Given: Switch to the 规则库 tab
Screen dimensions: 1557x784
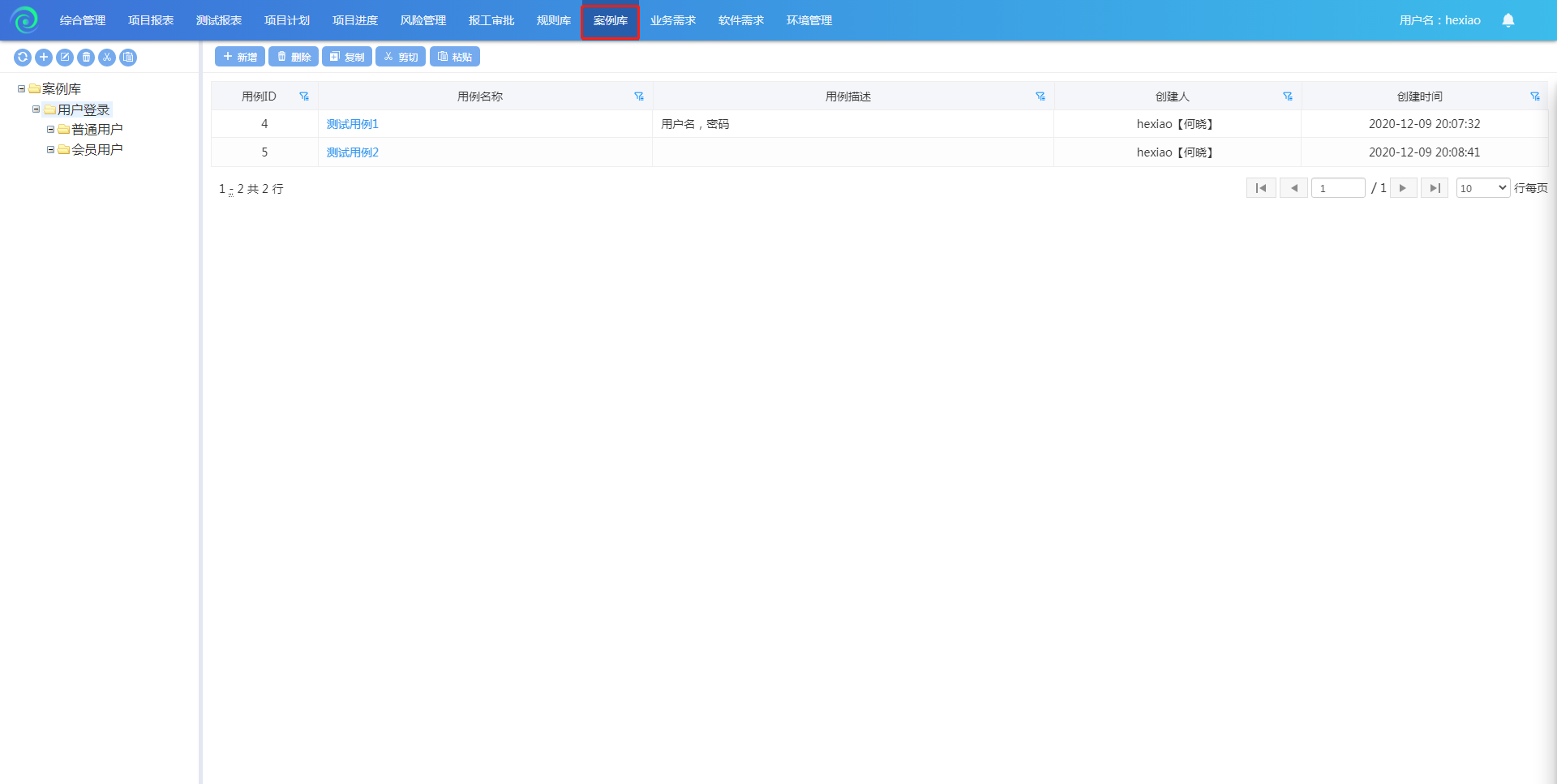Looking at the screenshot, I should (553, 20).
